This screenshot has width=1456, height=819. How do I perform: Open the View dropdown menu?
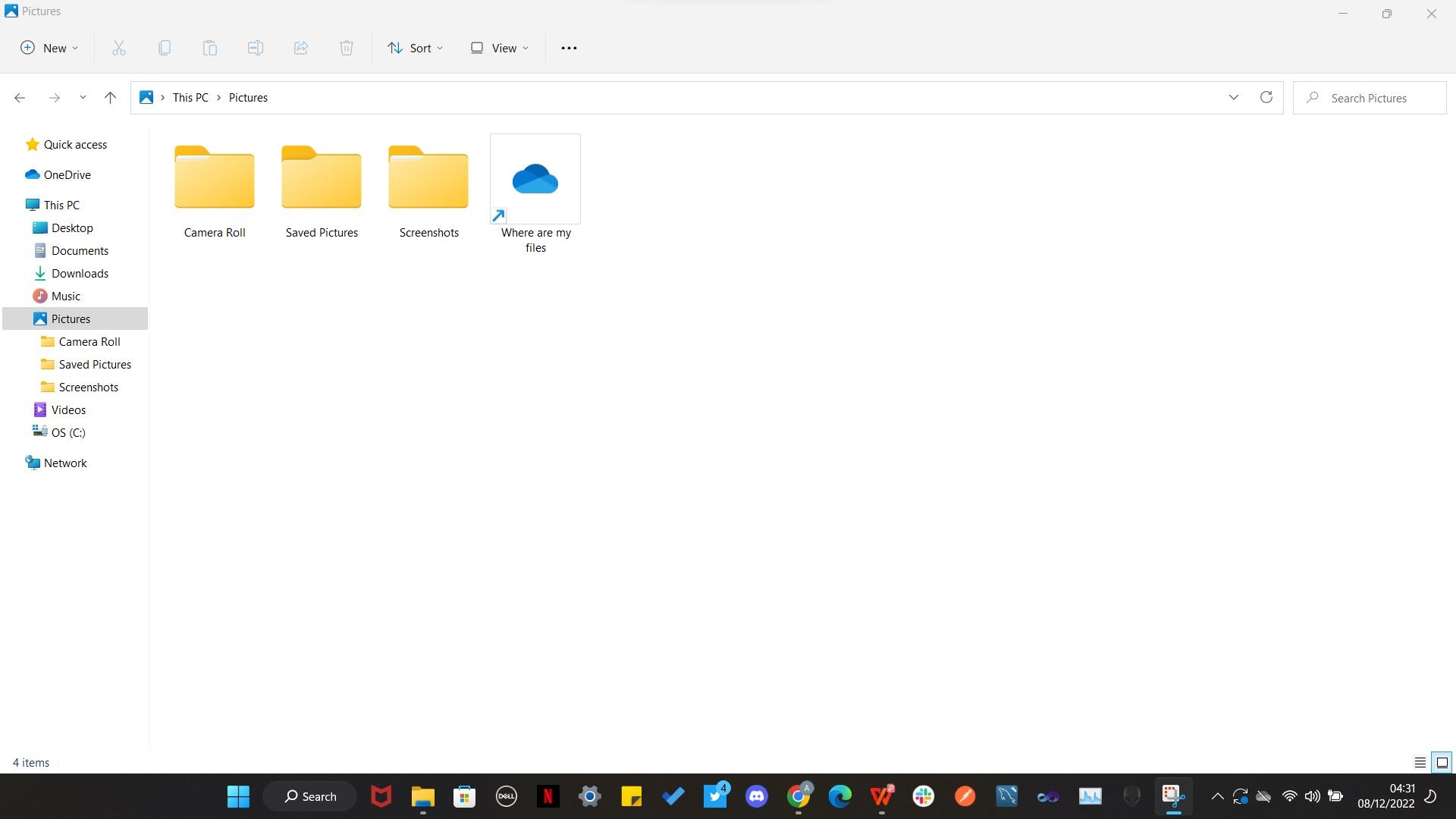pos(500,48)
